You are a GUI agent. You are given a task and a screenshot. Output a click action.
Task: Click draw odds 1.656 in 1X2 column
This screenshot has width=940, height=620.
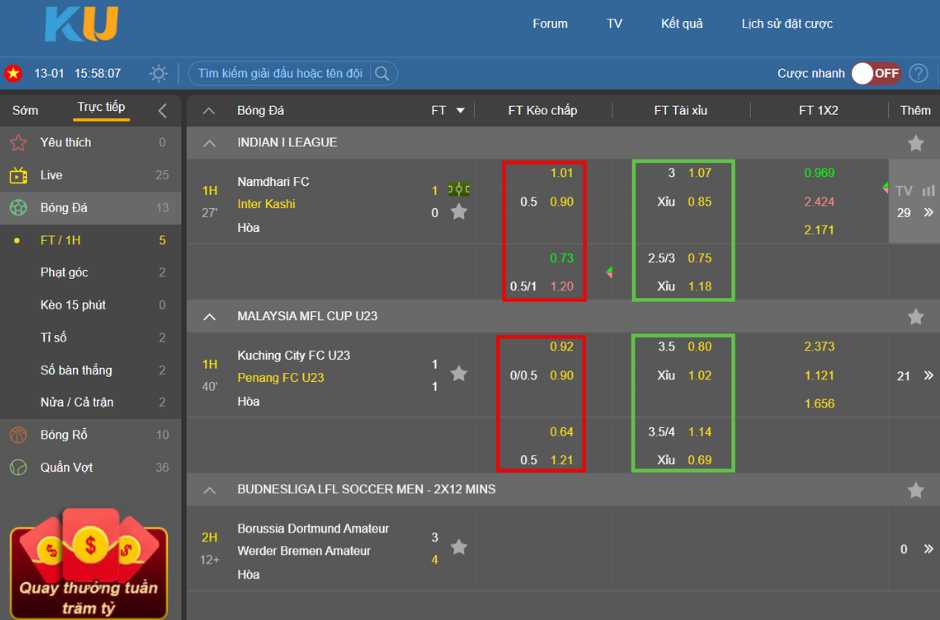[819, 404]
